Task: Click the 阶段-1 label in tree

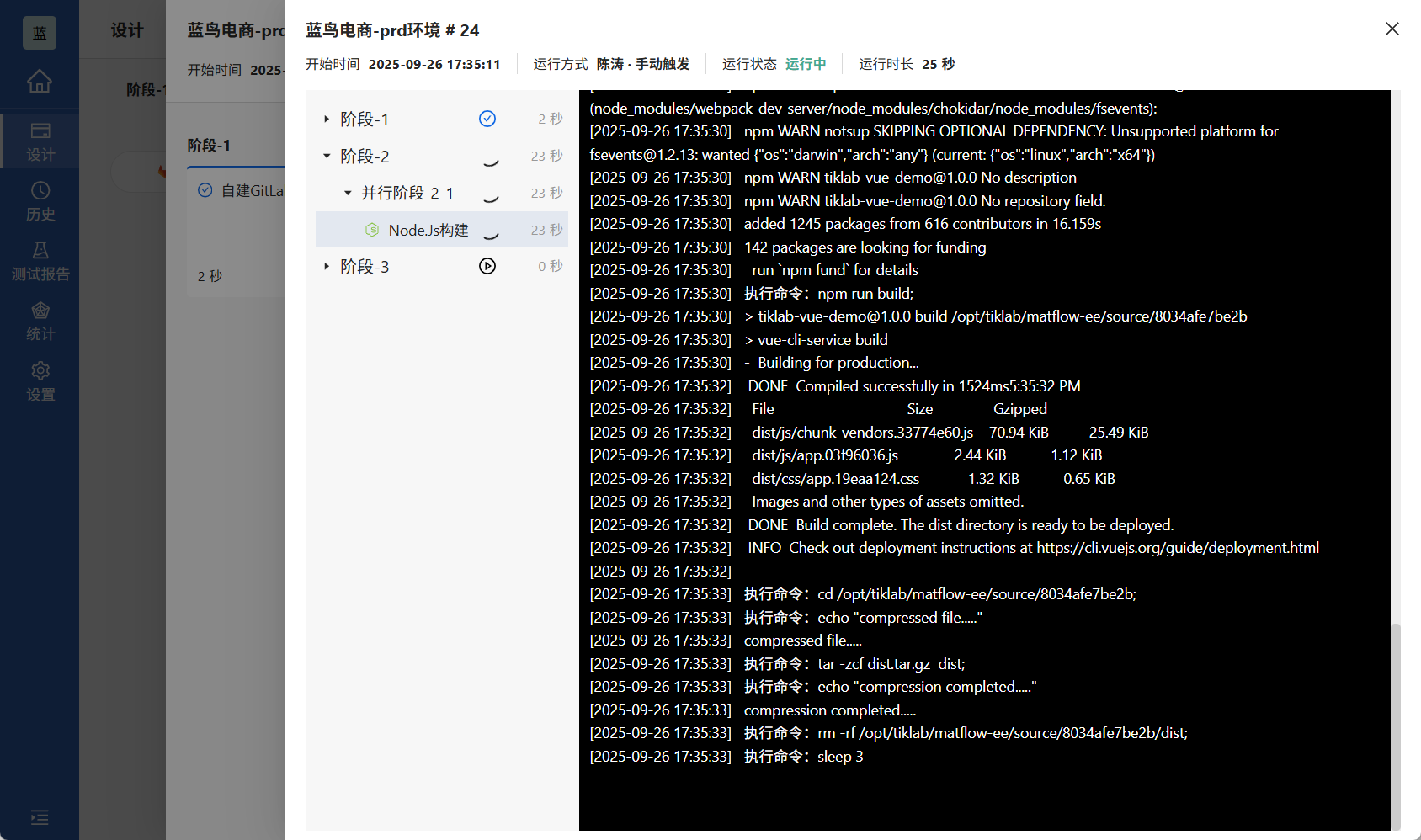Action: (x=365, y=120)
